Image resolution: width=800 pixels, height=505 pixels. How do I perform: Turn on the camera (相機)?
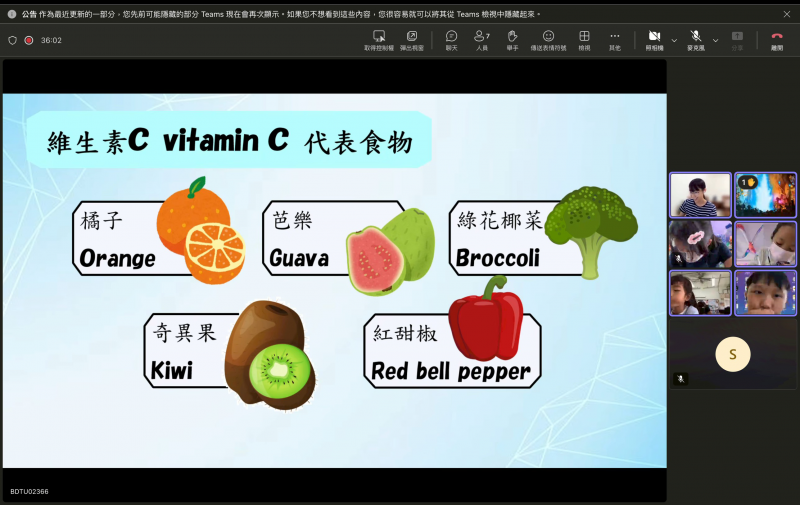pos(655,40)
